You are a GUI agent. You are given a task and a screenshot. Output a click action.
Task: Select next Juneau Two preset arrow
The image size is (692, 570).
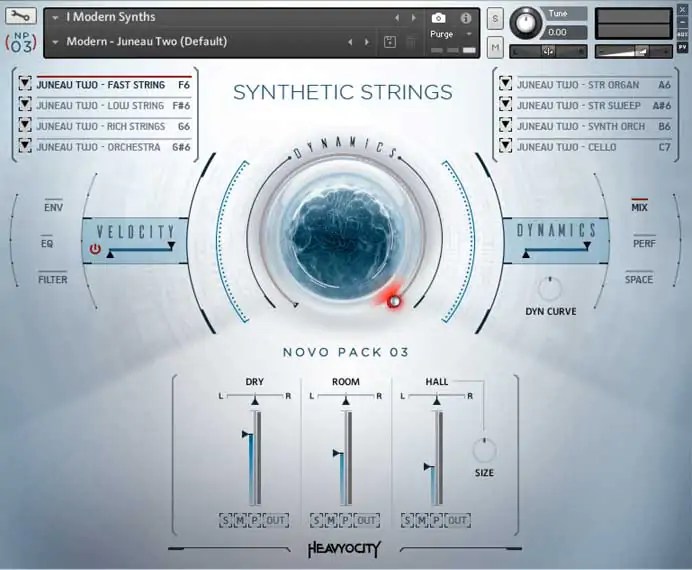(x=367, y=42)
